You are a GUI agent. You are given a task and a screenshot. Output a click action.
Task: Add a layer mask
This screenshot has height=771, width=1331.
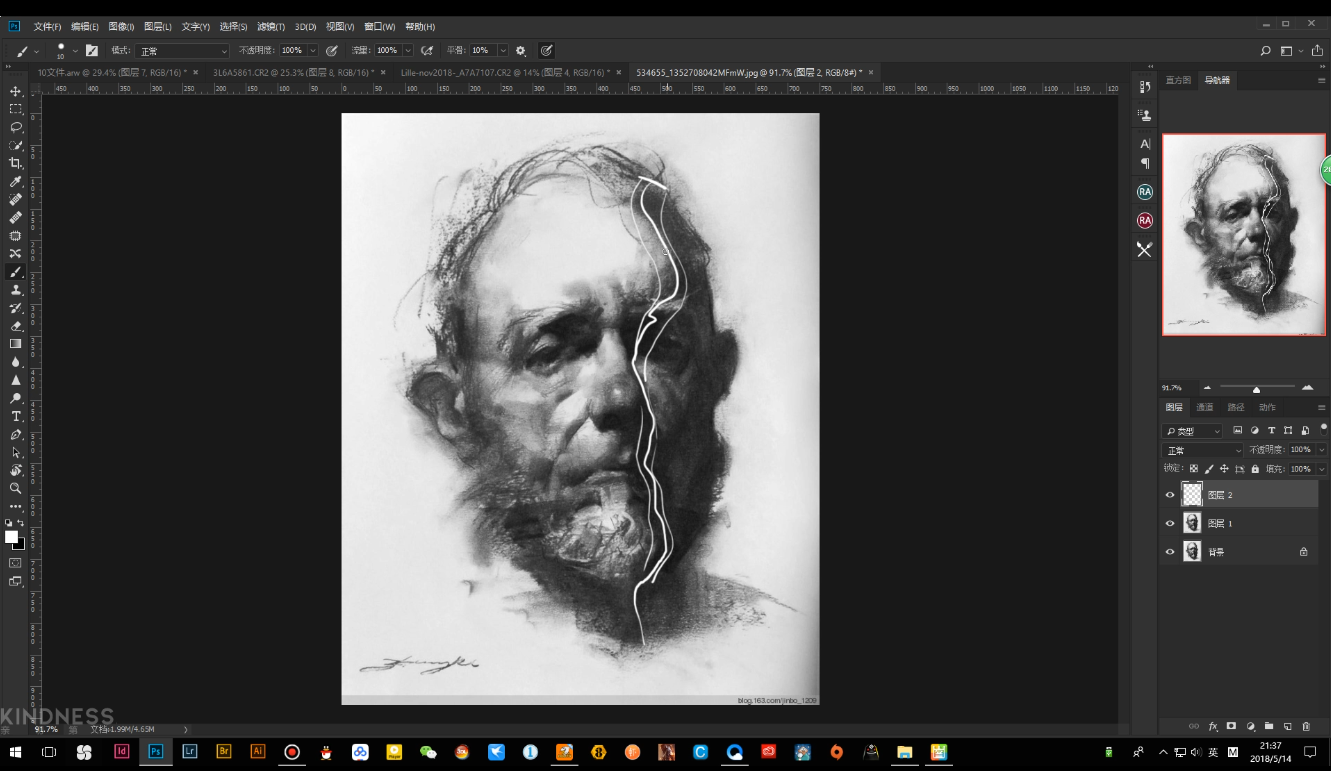tap(1232, 726)
